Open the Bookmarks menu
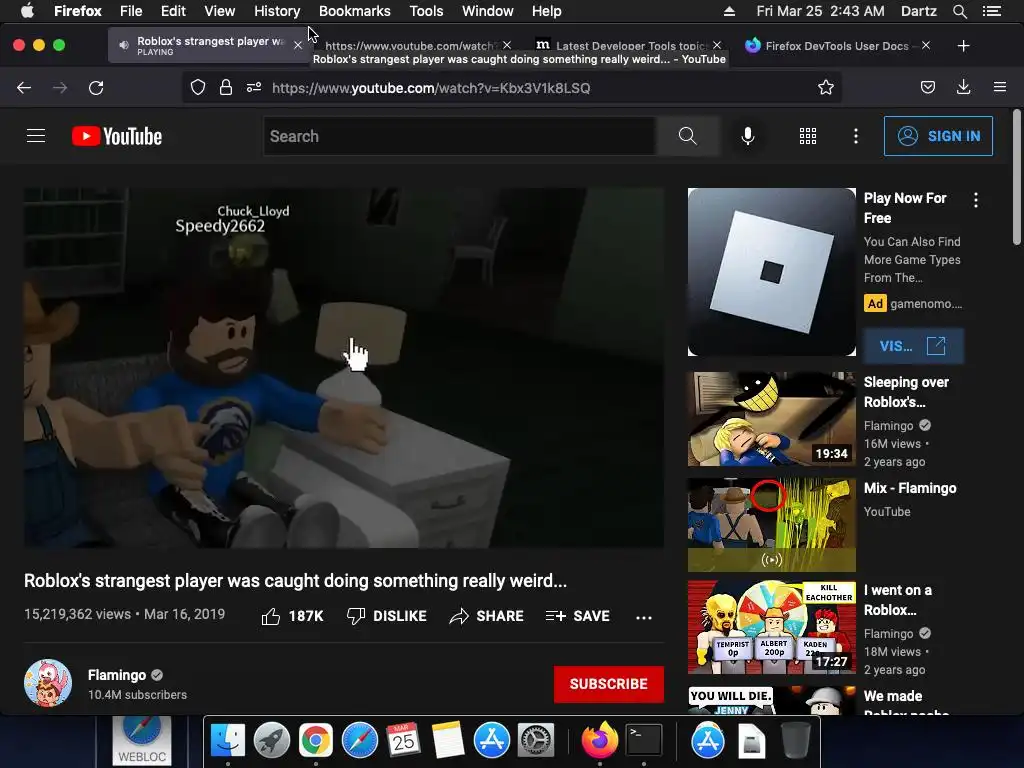The height and width of the screenshot is (768, 1024). (x=355, y=11)
